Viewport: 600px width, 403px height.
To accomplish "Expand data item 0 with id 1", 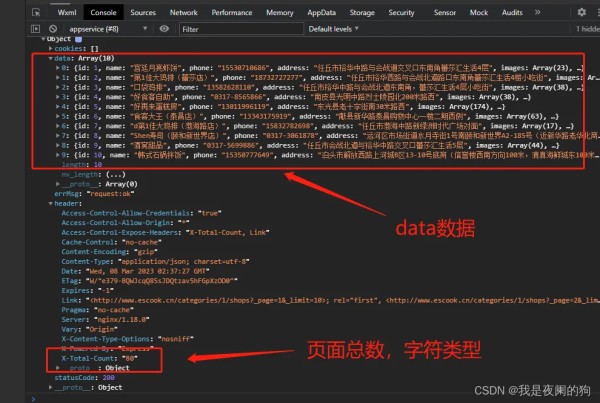I will [x=58, y=68].
